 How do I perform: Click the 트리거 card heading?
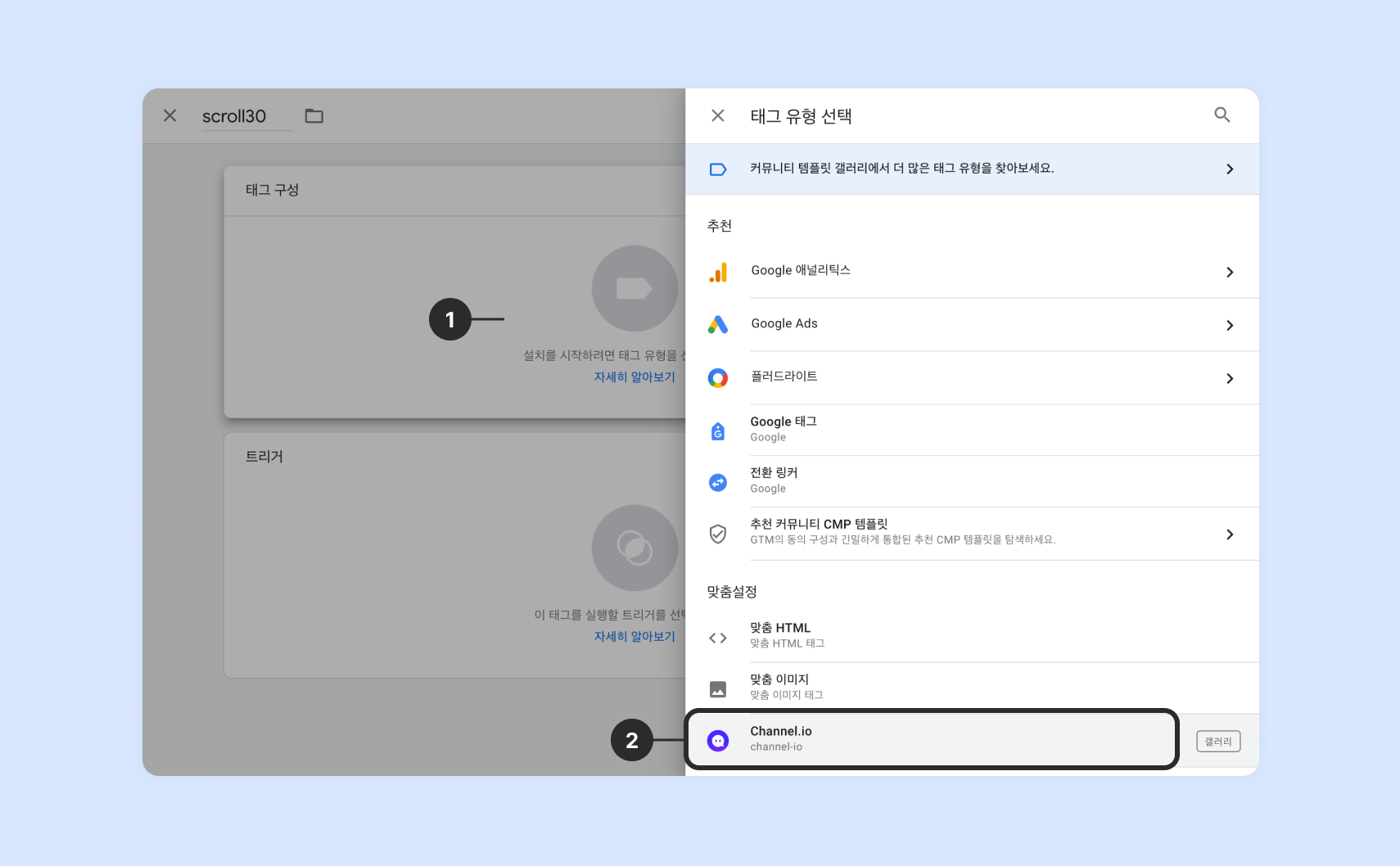(264, 457)
